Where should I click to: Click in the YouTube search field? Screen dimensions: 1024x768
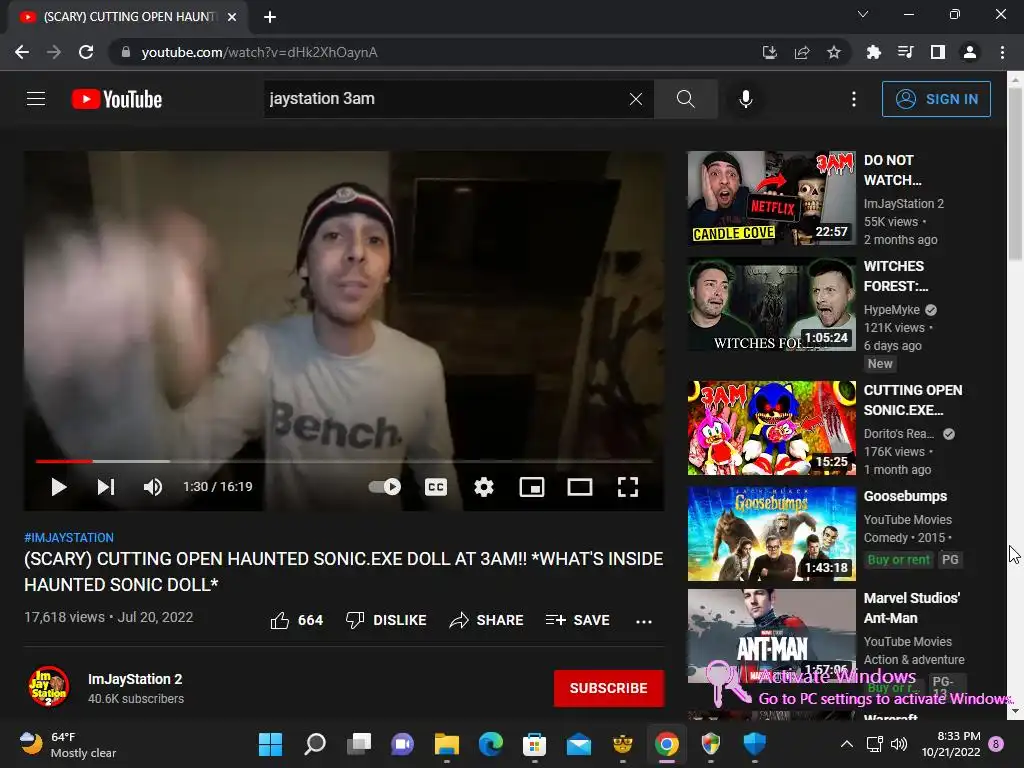coord(446,99)
